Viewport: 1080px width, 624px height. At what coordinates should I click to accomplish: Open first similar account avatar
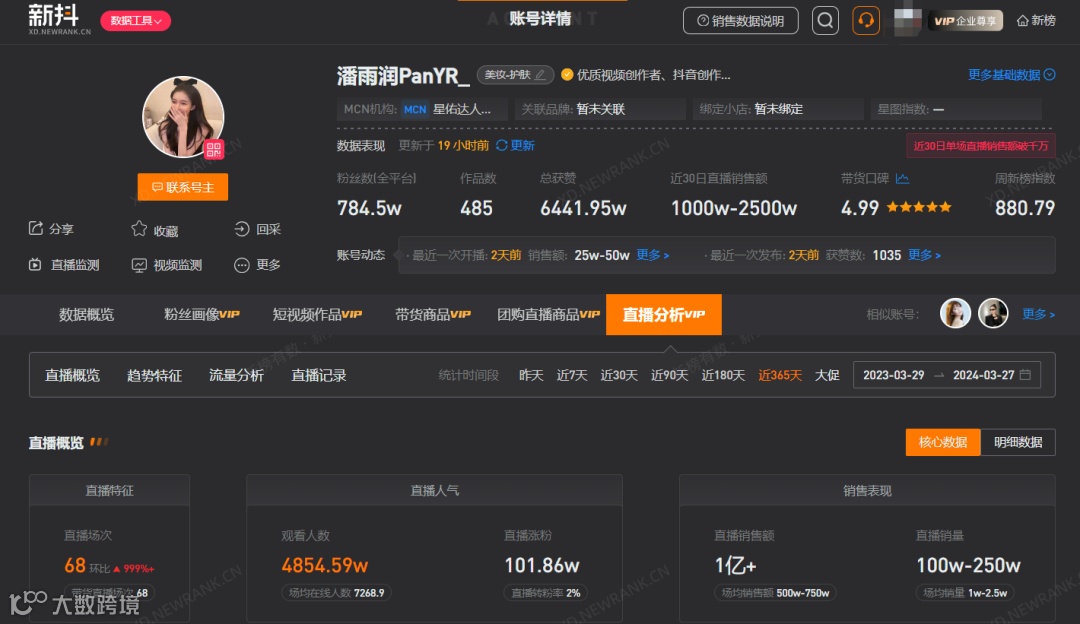tap(955, 313)
